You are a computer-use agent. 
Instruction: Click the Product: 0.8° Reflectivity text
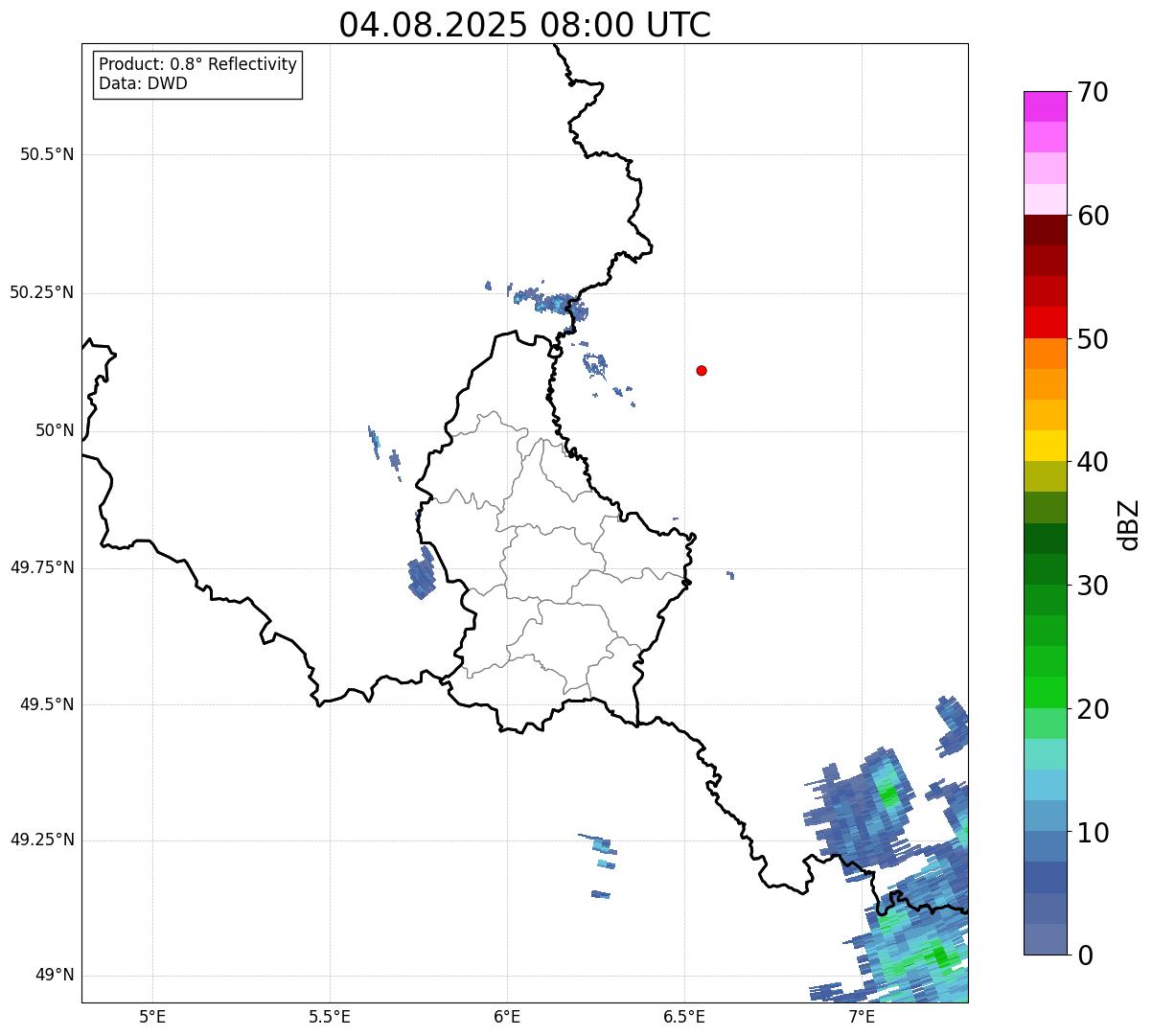pos(197,64)
